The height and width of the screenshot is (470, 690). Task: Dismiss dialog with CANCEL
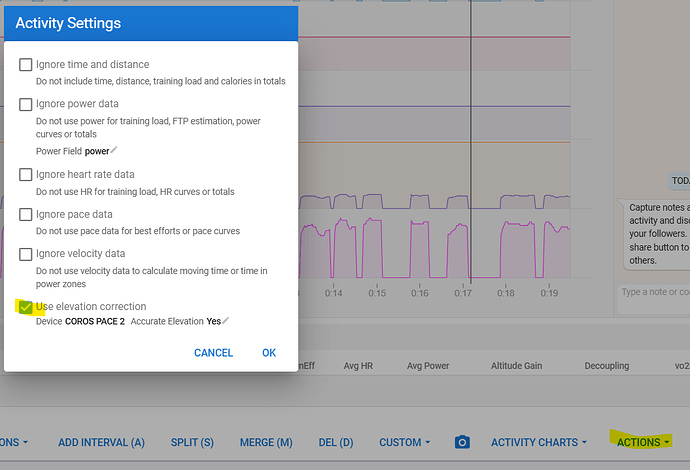point(213,352)
